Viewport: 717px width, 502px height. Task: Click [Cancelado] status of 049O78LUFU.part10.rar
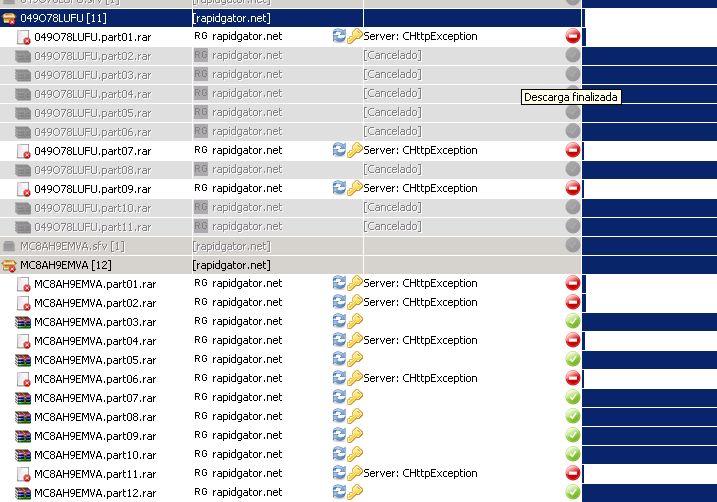[x=392, y=207]
